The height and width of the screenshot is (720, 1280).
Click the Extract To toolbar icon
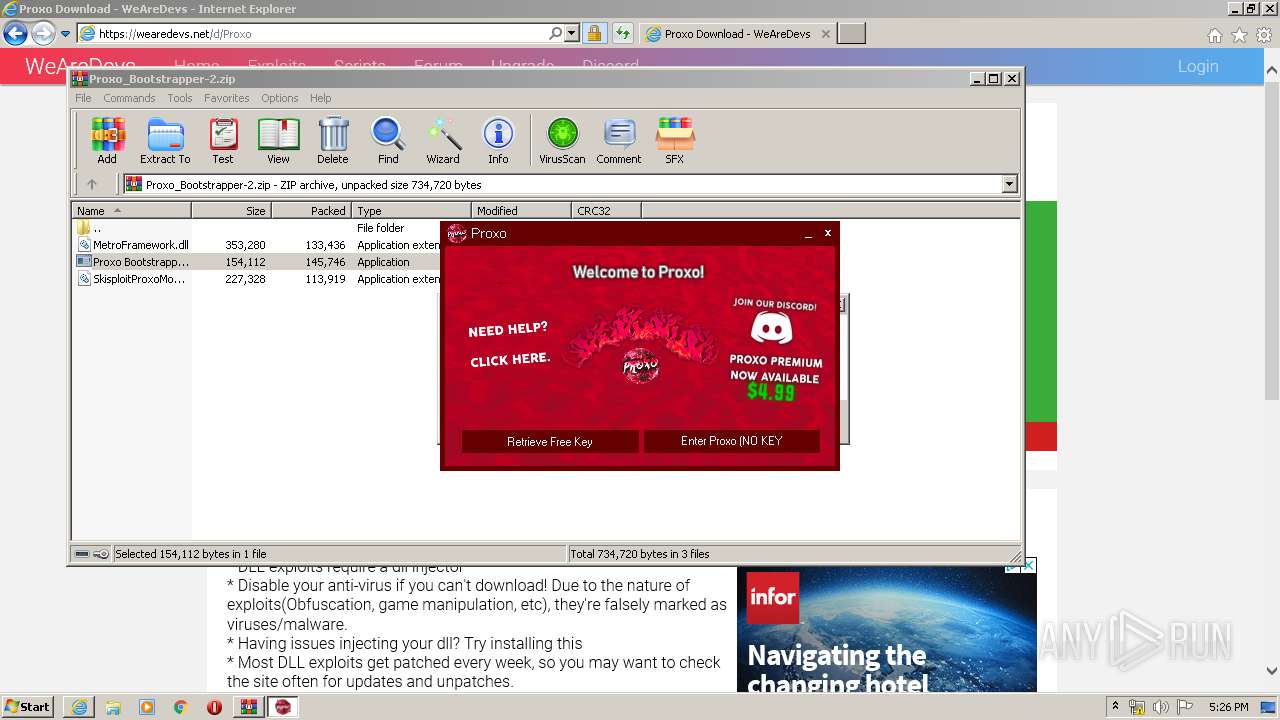[165, 140]
